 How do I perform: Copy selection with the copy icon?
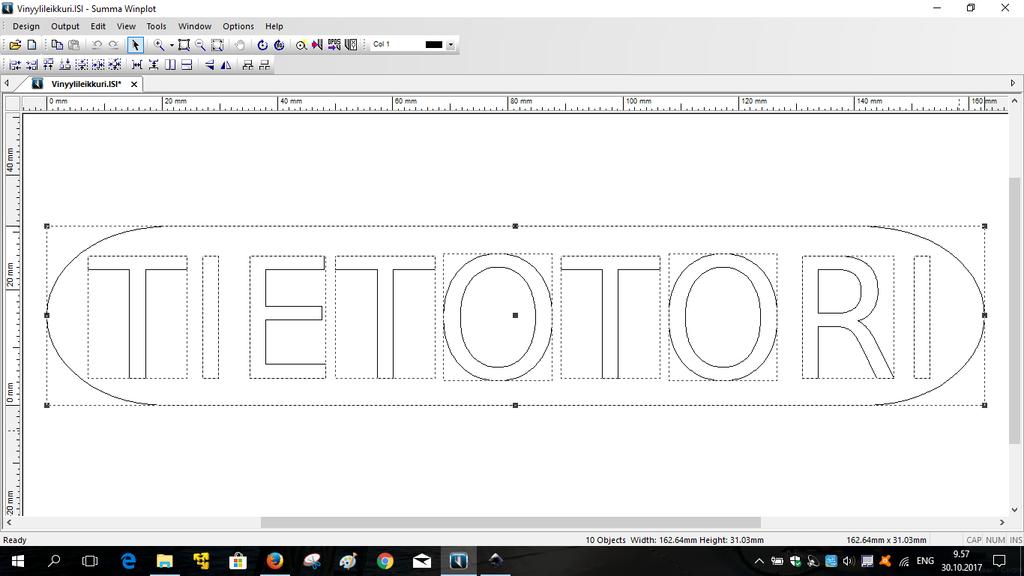(x=57, y=45)
